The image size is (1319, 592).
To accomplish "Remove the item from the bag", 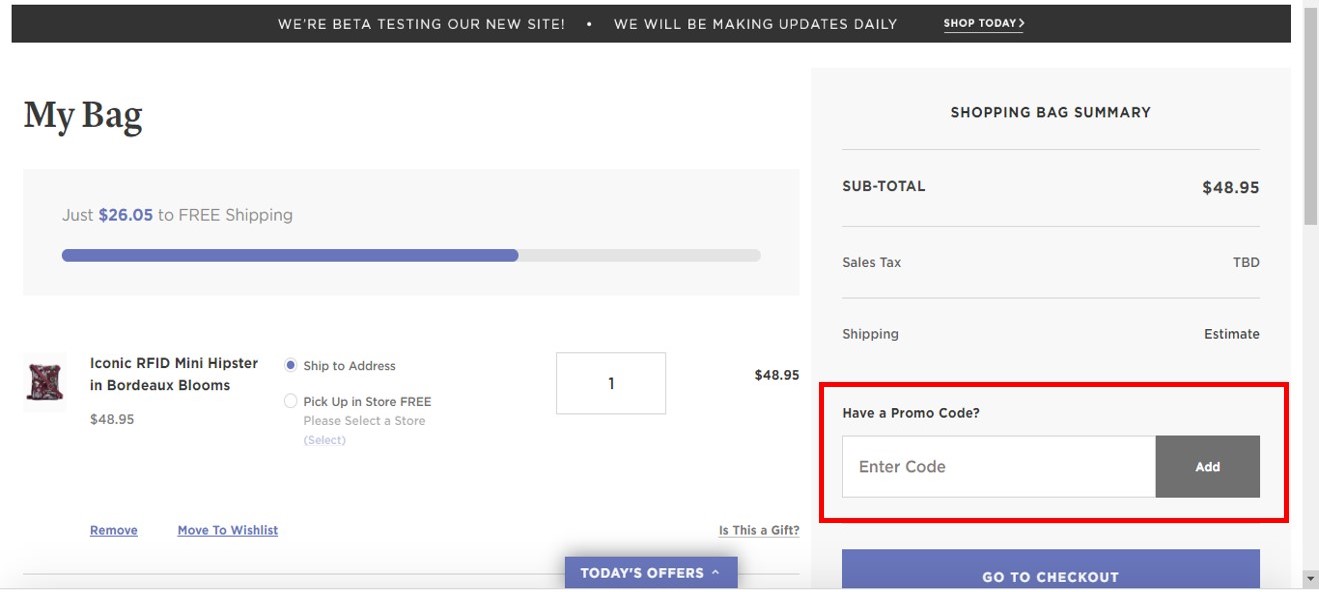I will 114,530.
